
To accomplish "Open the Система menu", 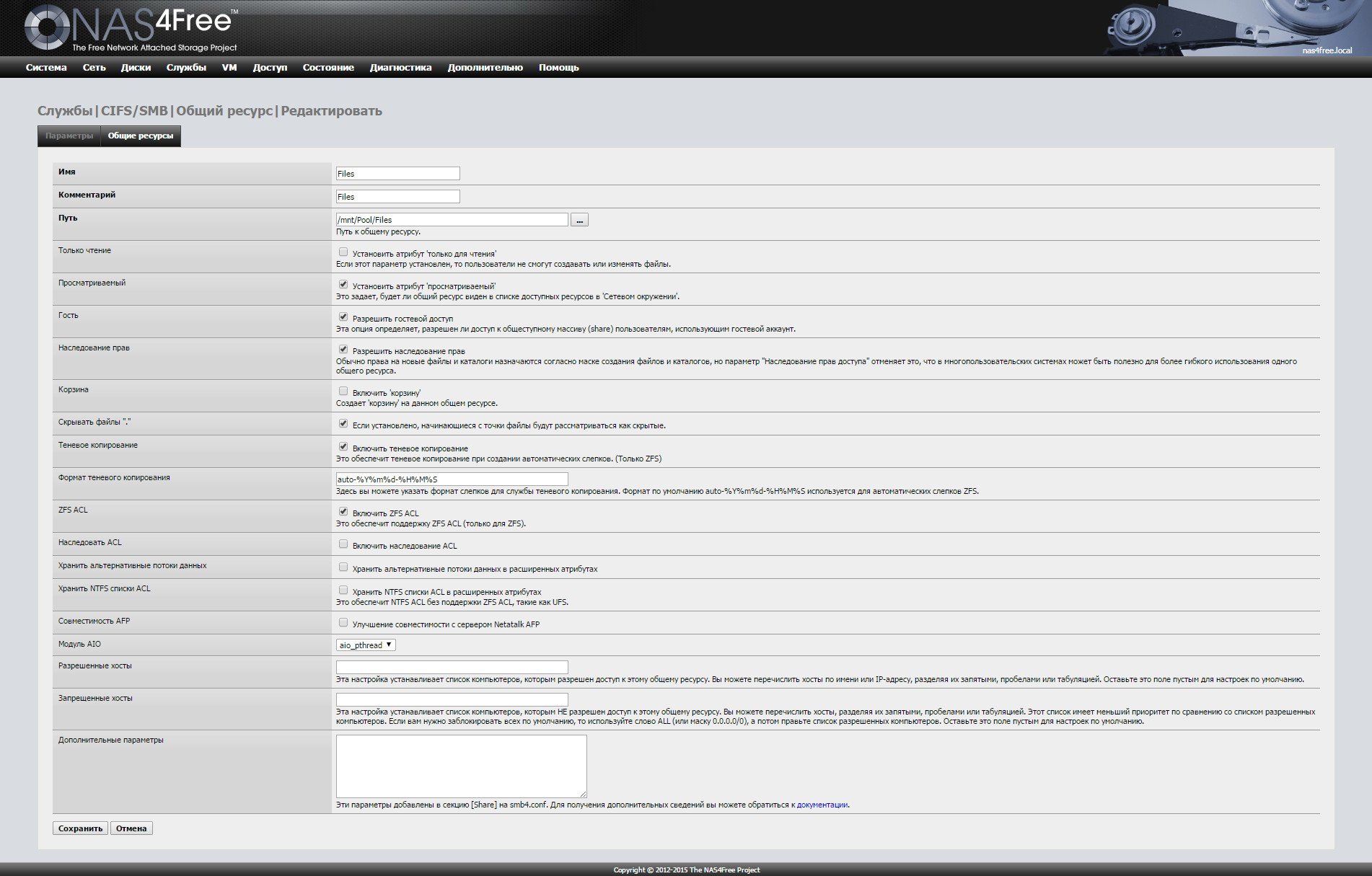I will tap(46, 68).
